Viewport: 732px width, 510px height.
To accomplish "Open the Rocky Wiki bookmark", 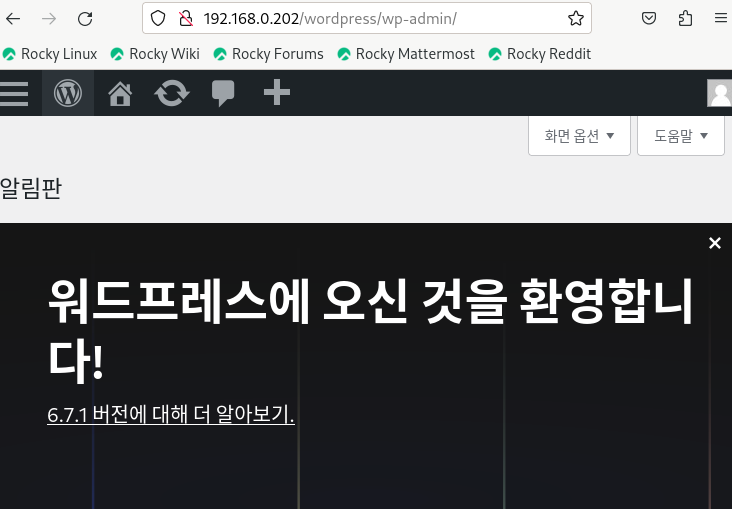I will pos(155,54).
